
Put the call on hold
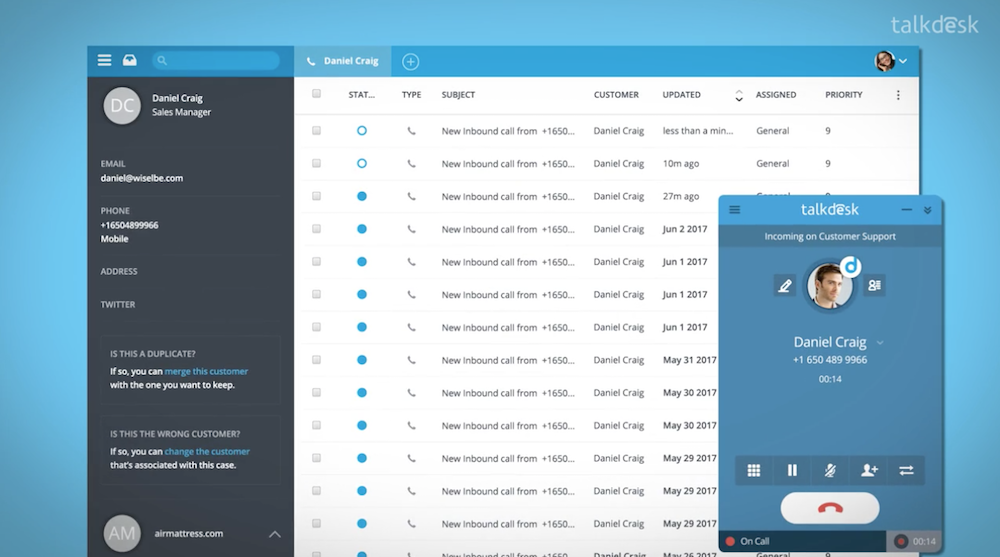(x=792, y=470)
